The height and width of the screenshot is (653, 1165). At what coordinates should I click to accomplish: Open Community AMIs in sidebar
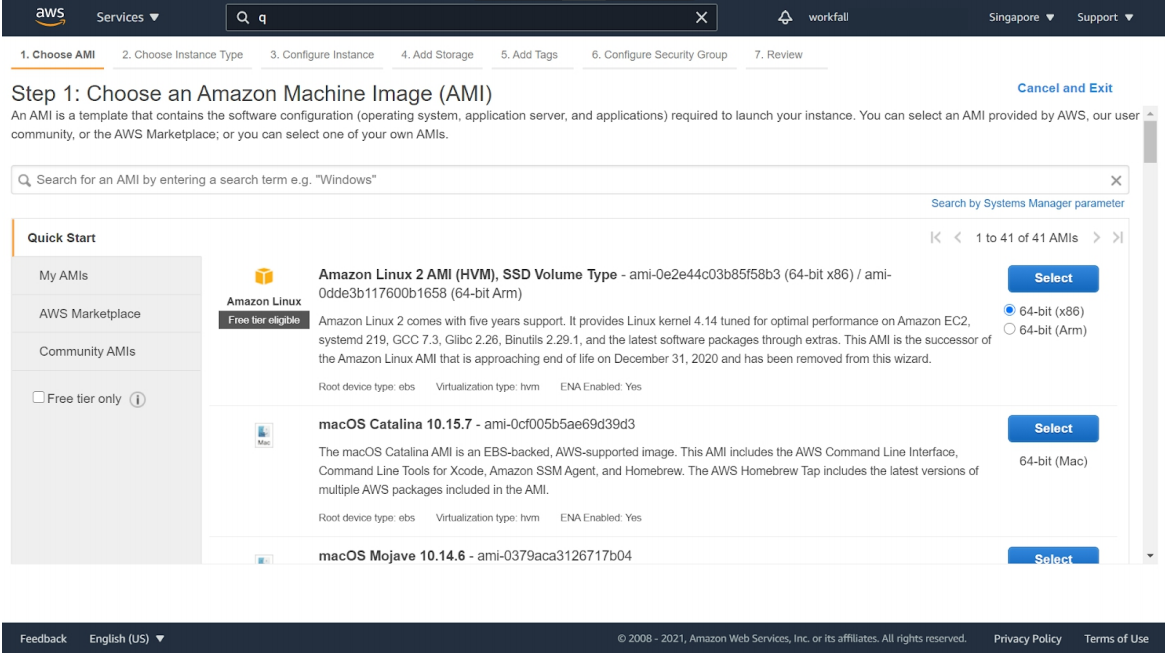(x=106, y=351)
